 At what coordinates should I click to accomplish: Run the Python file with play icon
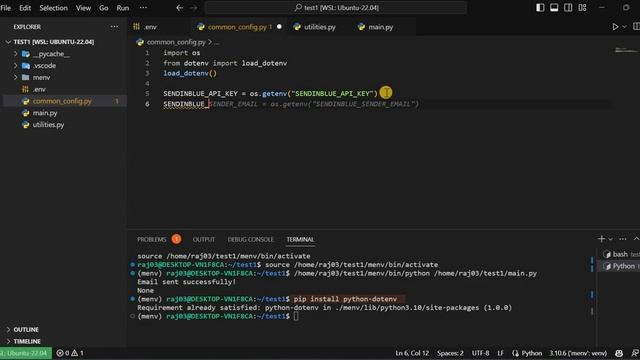point(615,27)
